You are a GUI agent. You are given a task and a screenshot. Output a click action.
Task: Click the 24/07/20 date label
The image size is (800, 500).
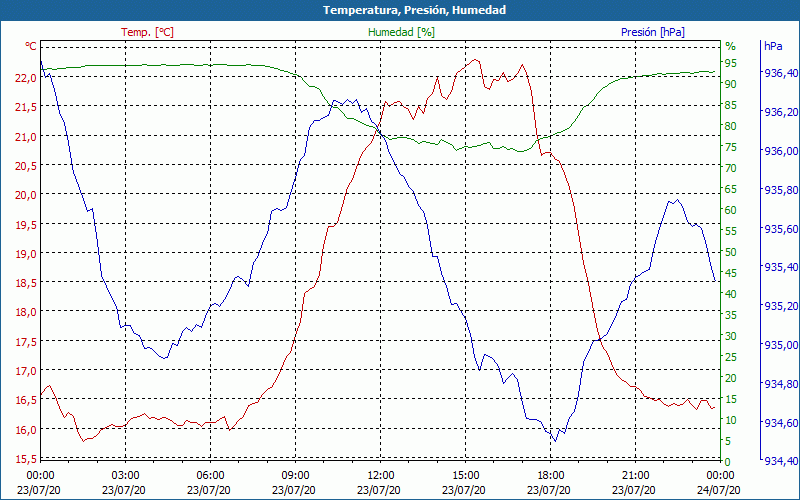coord(719,490)
